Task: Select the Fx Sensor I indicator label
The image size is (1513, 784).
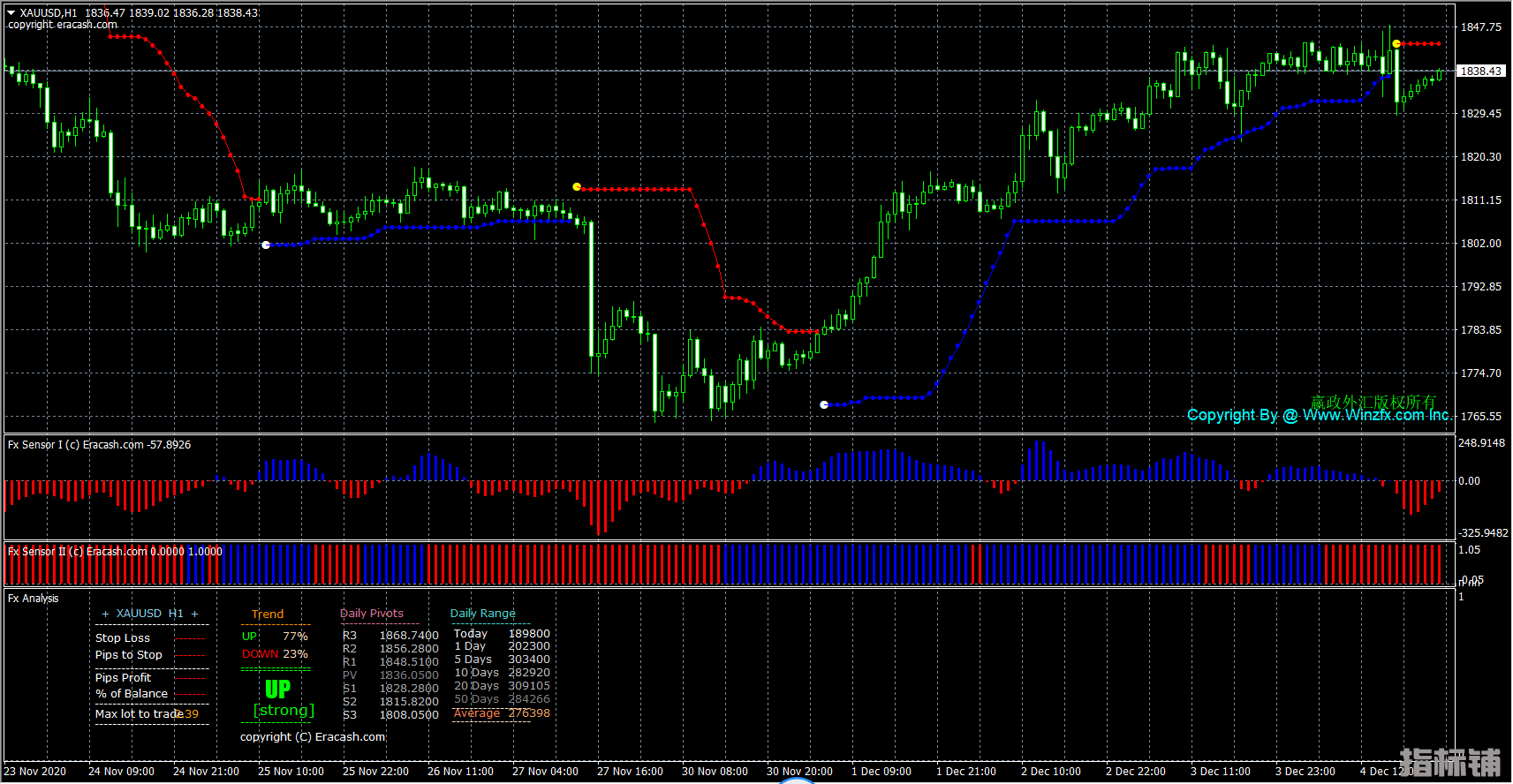Action: (x=99, y=445)
